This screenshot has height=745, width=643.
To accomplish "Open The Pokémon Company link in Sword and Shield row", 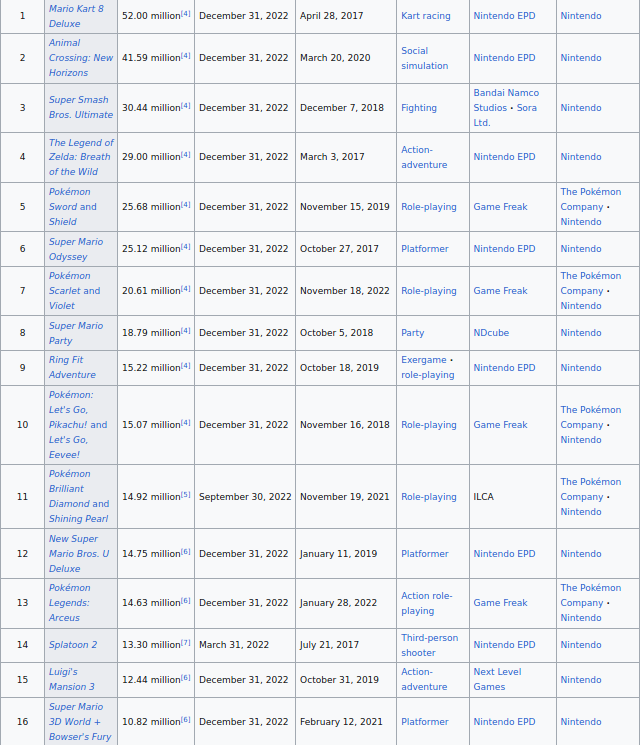I will (x=590, y=199).
